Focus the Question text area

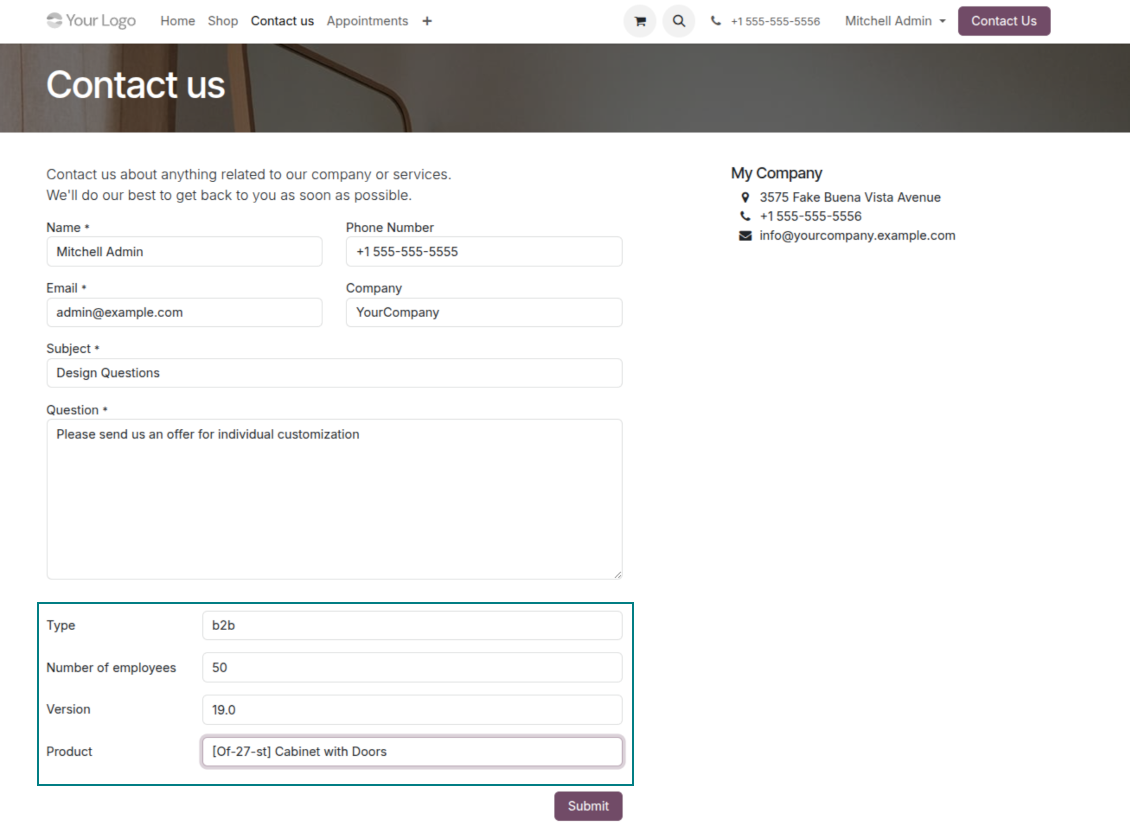click(334, 498)
